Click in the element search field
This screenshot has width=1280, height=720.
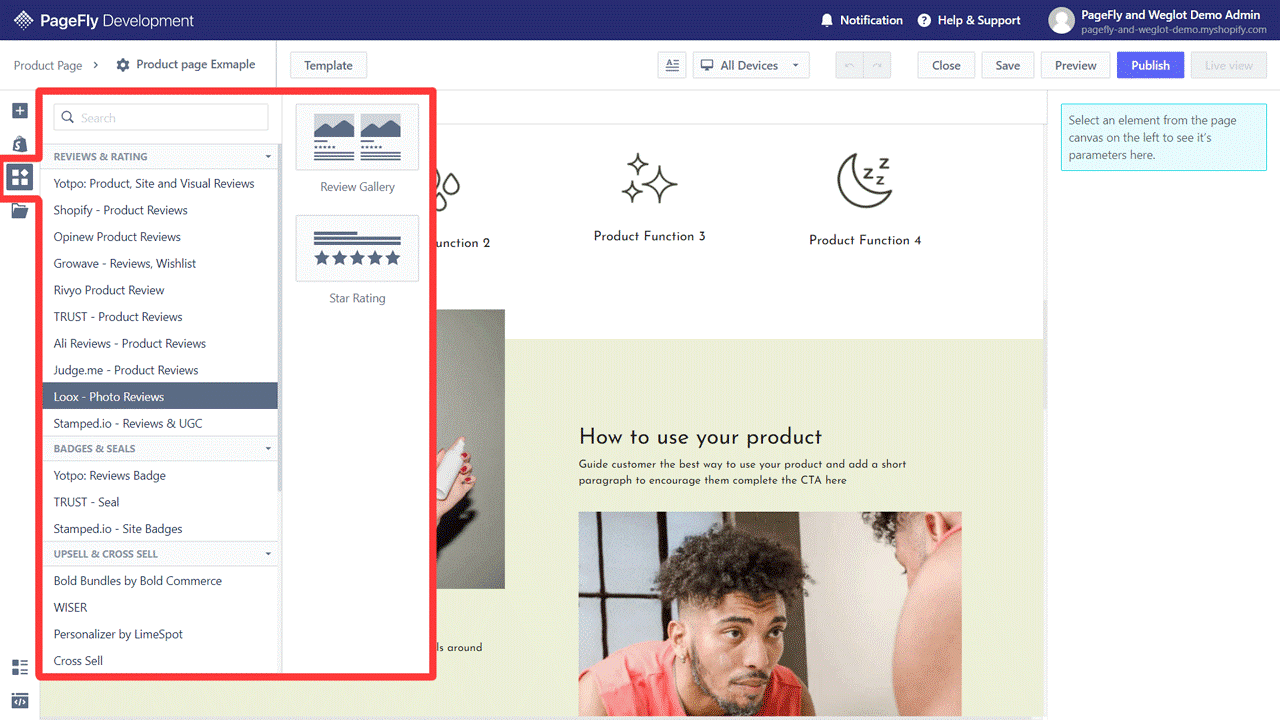[x=161, y=117]
